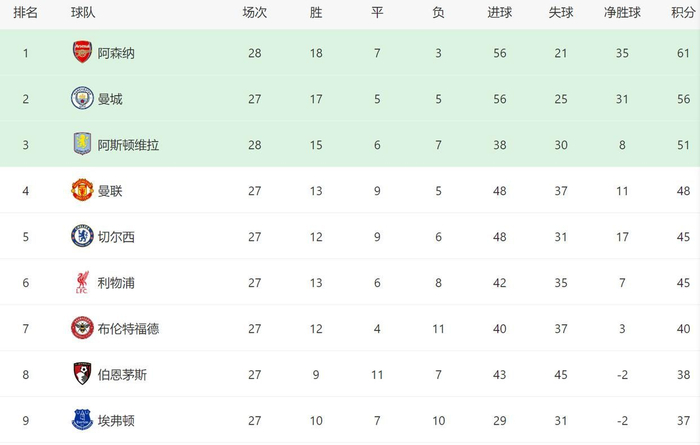
Task: Click the 布伦特福德 team name
Action: click(x=128, y=328)
